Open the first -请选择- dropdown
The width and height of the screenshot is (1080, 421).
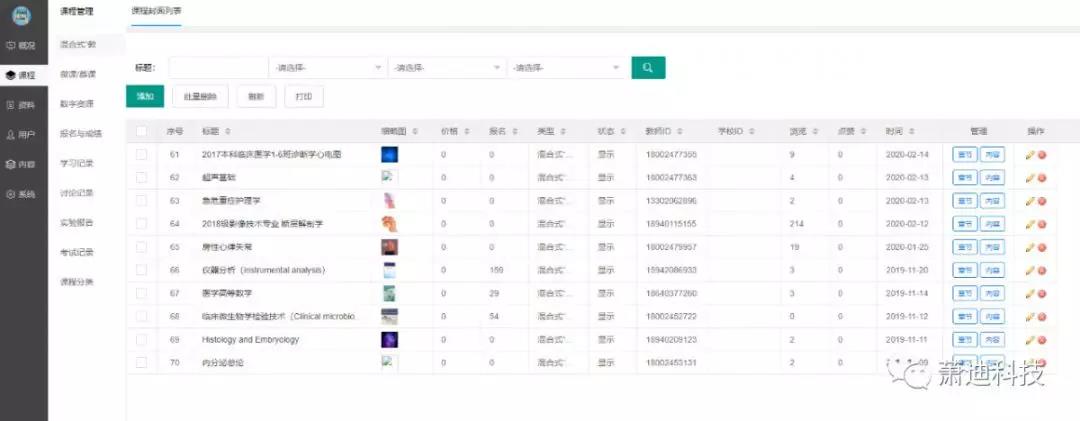click(x=327, y=68)
